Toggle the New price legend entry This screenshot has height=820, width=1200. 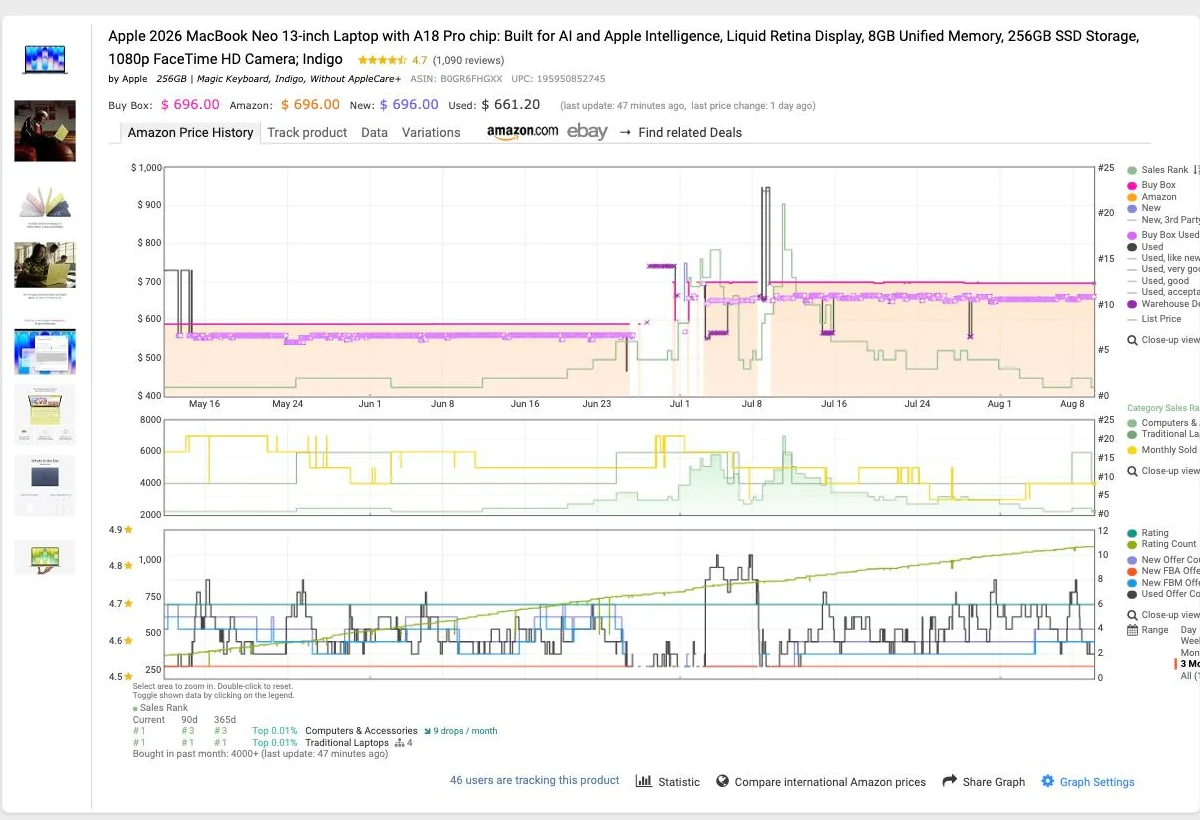[1144, 208]
